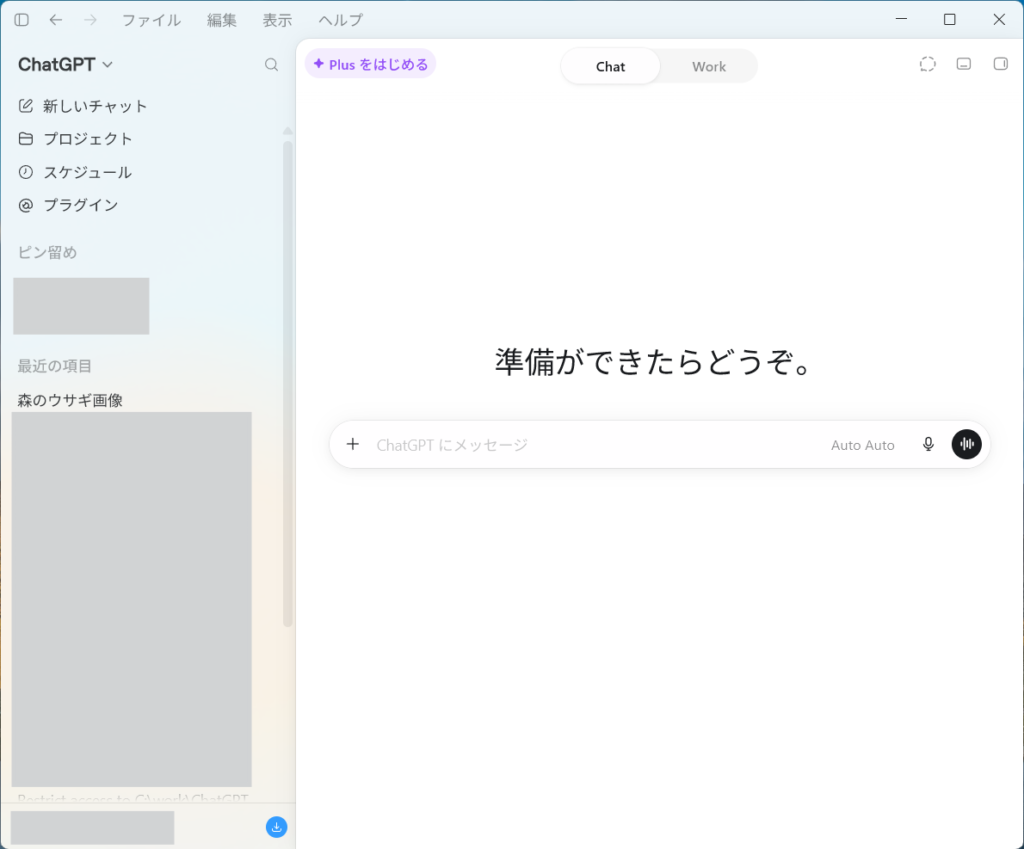Open the sidebar search magnifier icon

[271, 65]
